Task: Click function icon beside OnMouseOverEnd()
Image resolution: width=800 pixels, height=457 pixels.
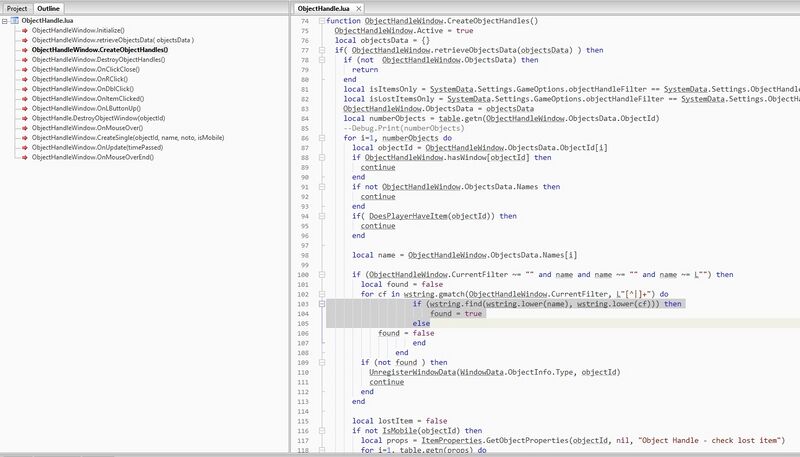Action: pos(24,157)
